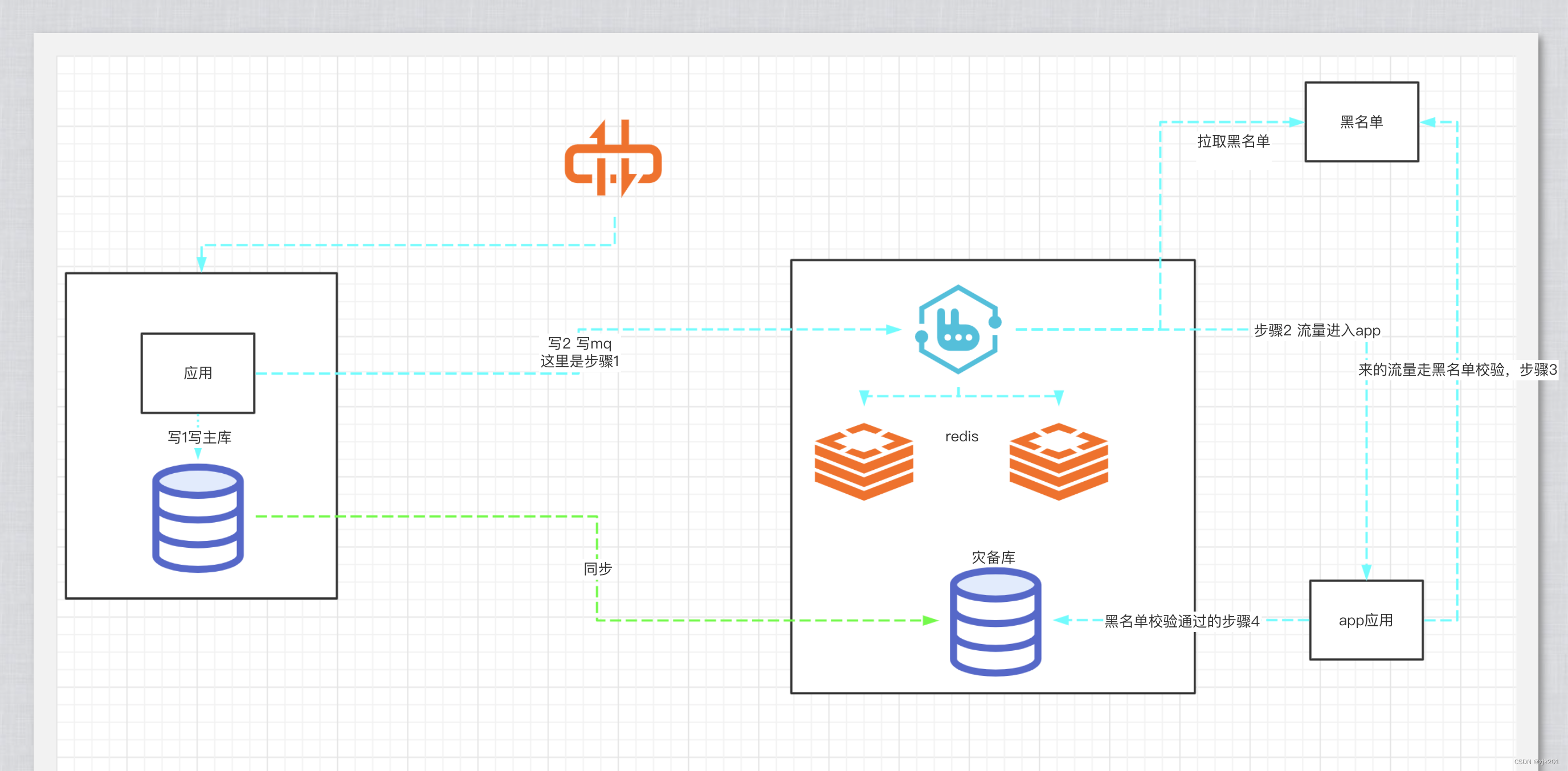Click the green 同步 connector label

pos(597,568)
